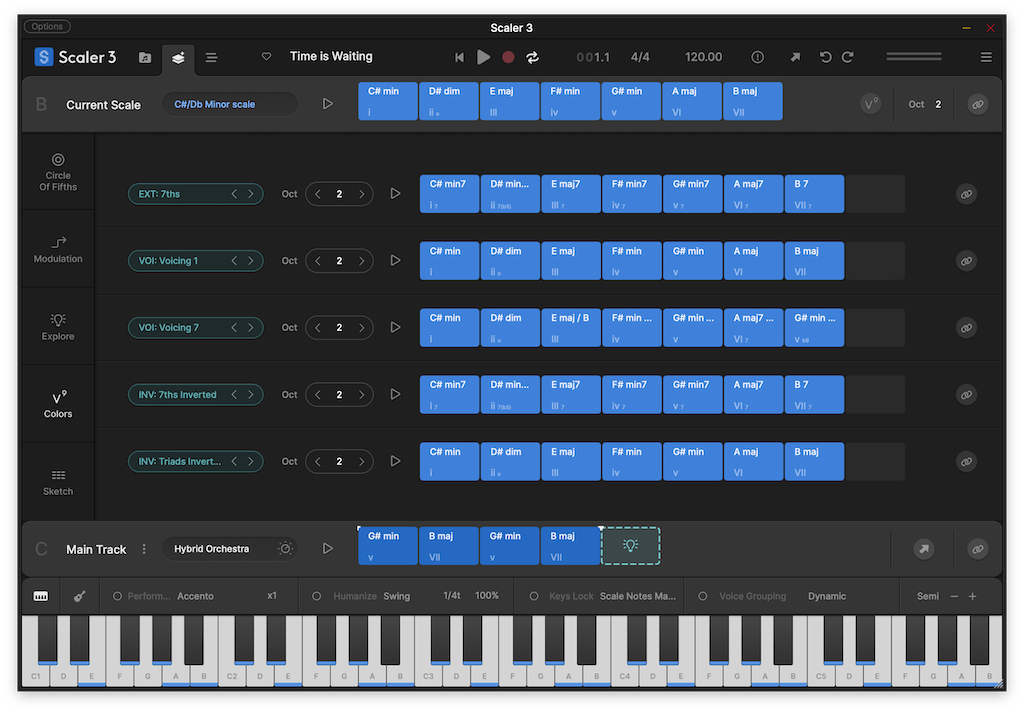Redo the last undone action
1024x712 pixels.
pyautogui.click(x=848, y=57)
